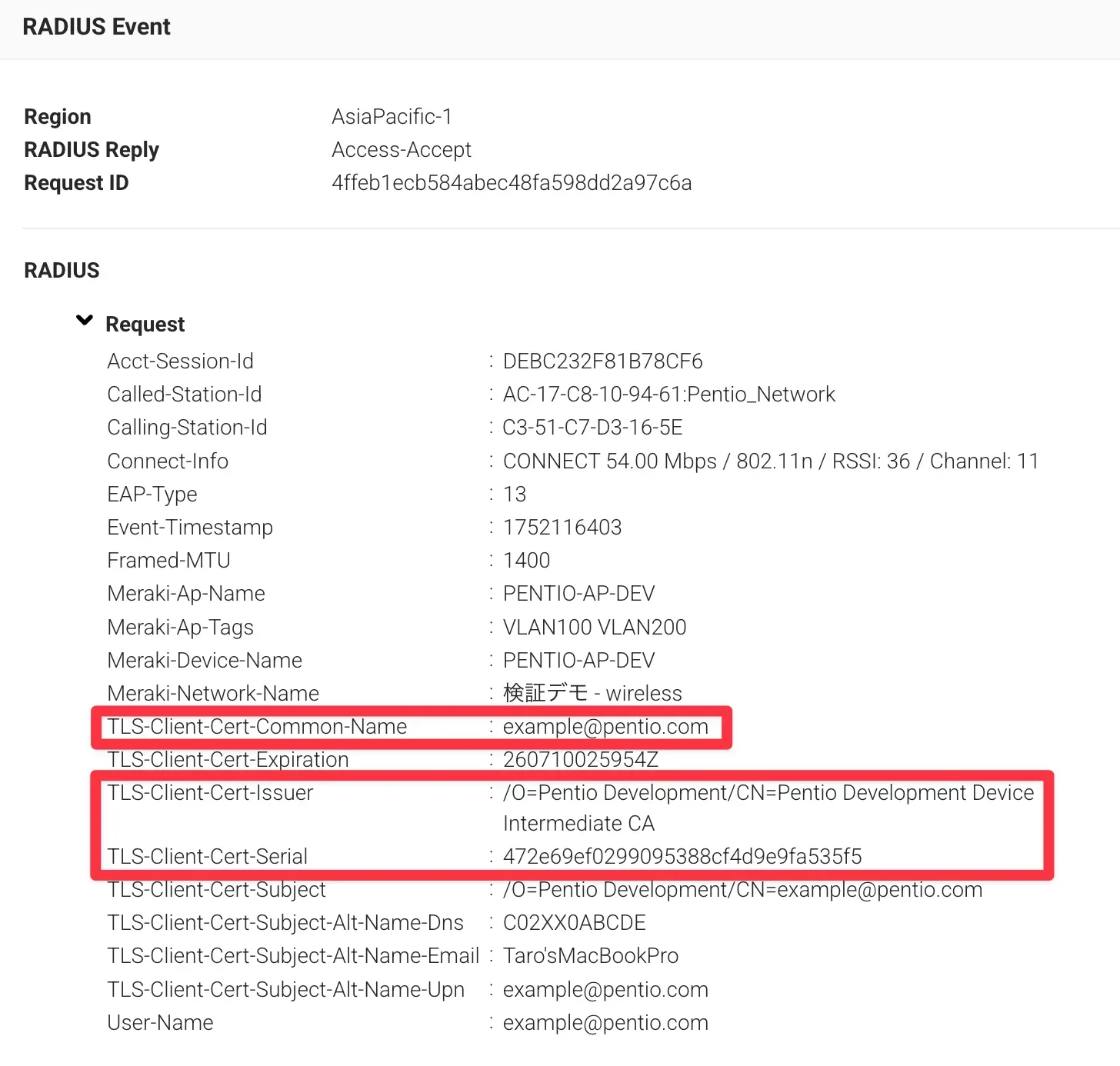
Task: Click the Subject-Alt-Name-Dns value C02XX0ABCDE
Action: (574, 923)
